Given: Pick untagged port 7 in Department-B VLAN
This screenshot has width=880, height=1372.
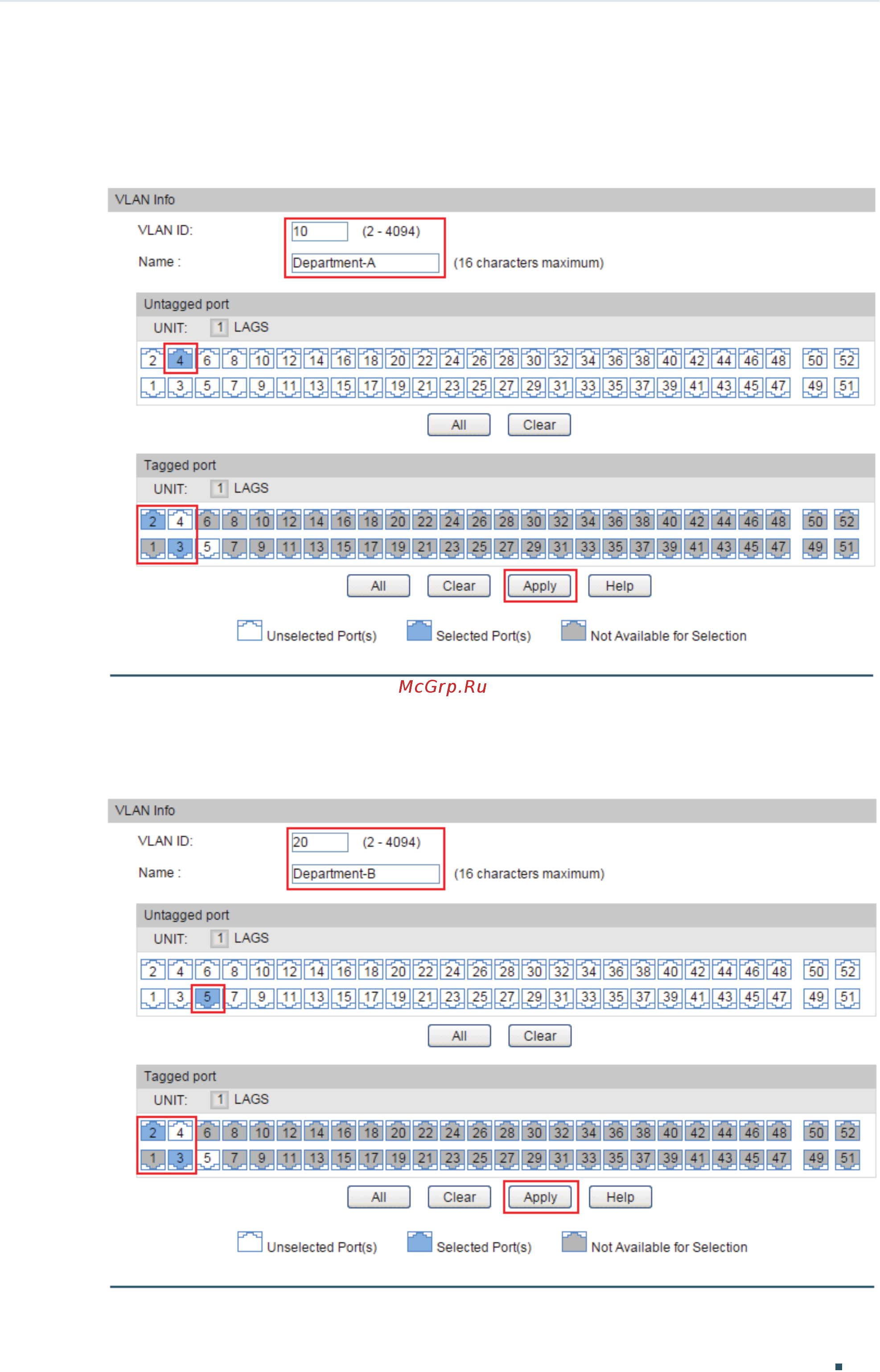Looking at the screenshot, I should pos(234,998).
